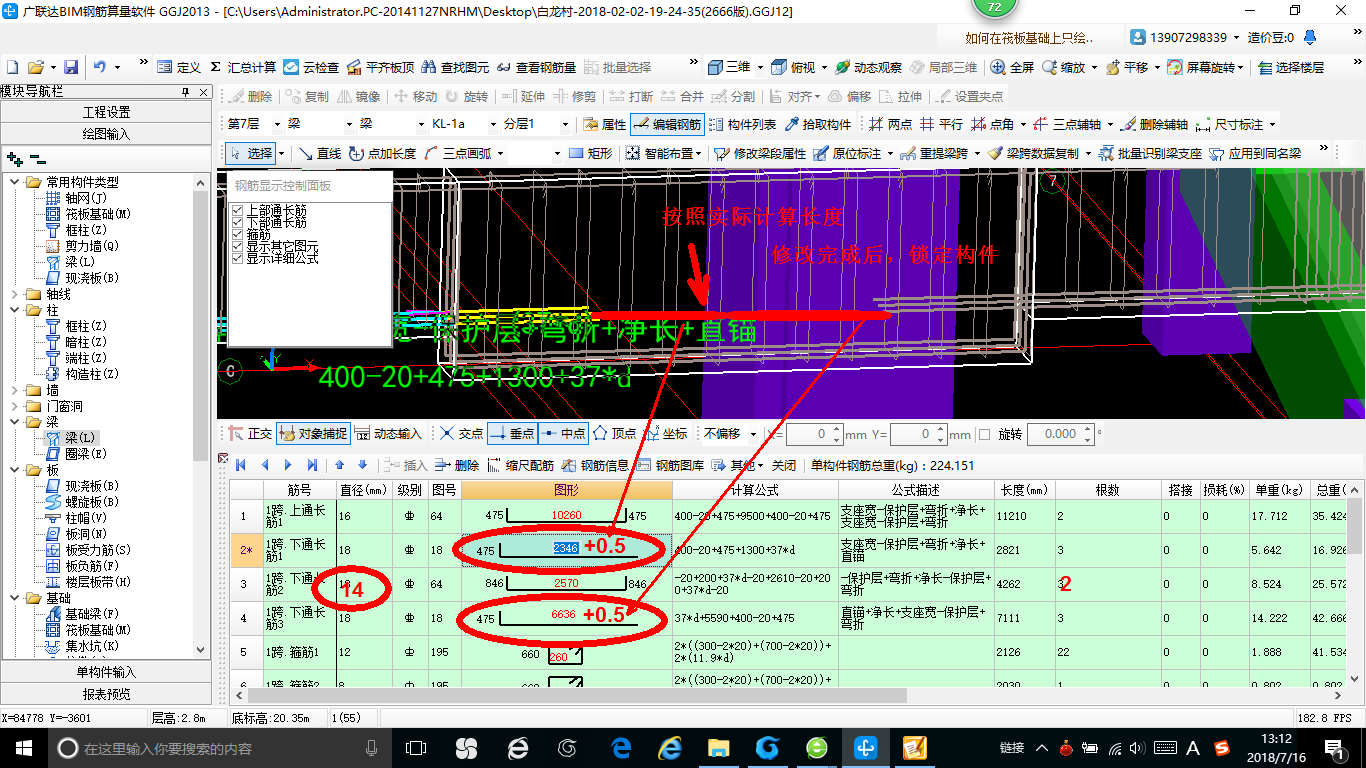
Task: Click 拾取构件 pick component tool
Action: 819,124
